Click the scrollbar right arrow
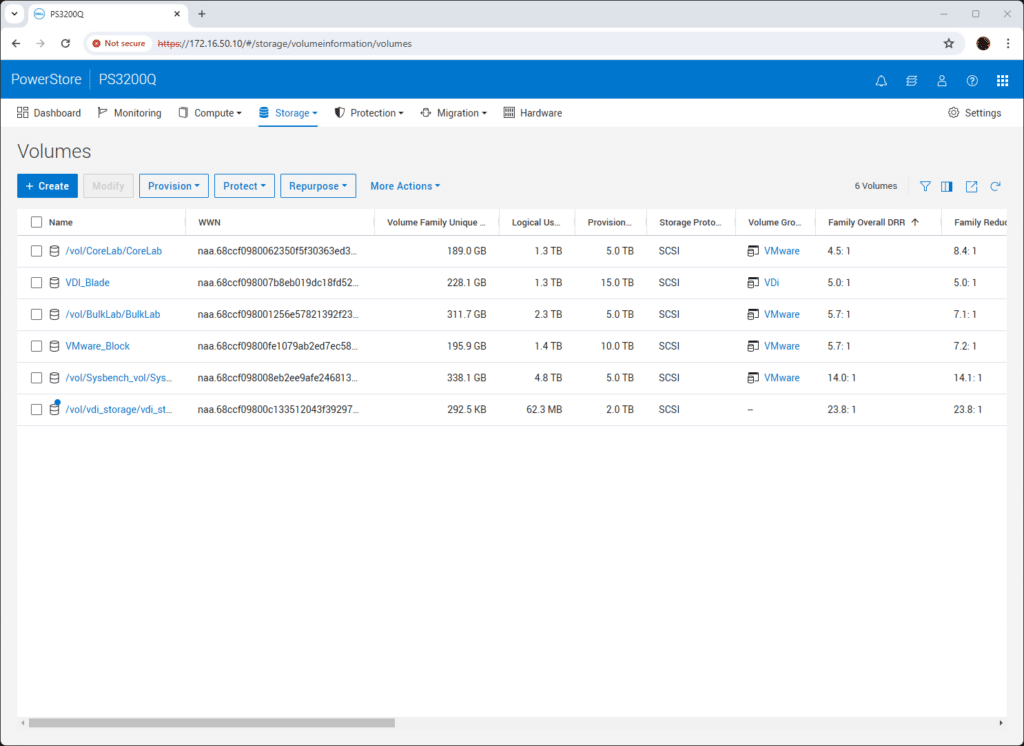1024x746 pixels. point(1000,723)
